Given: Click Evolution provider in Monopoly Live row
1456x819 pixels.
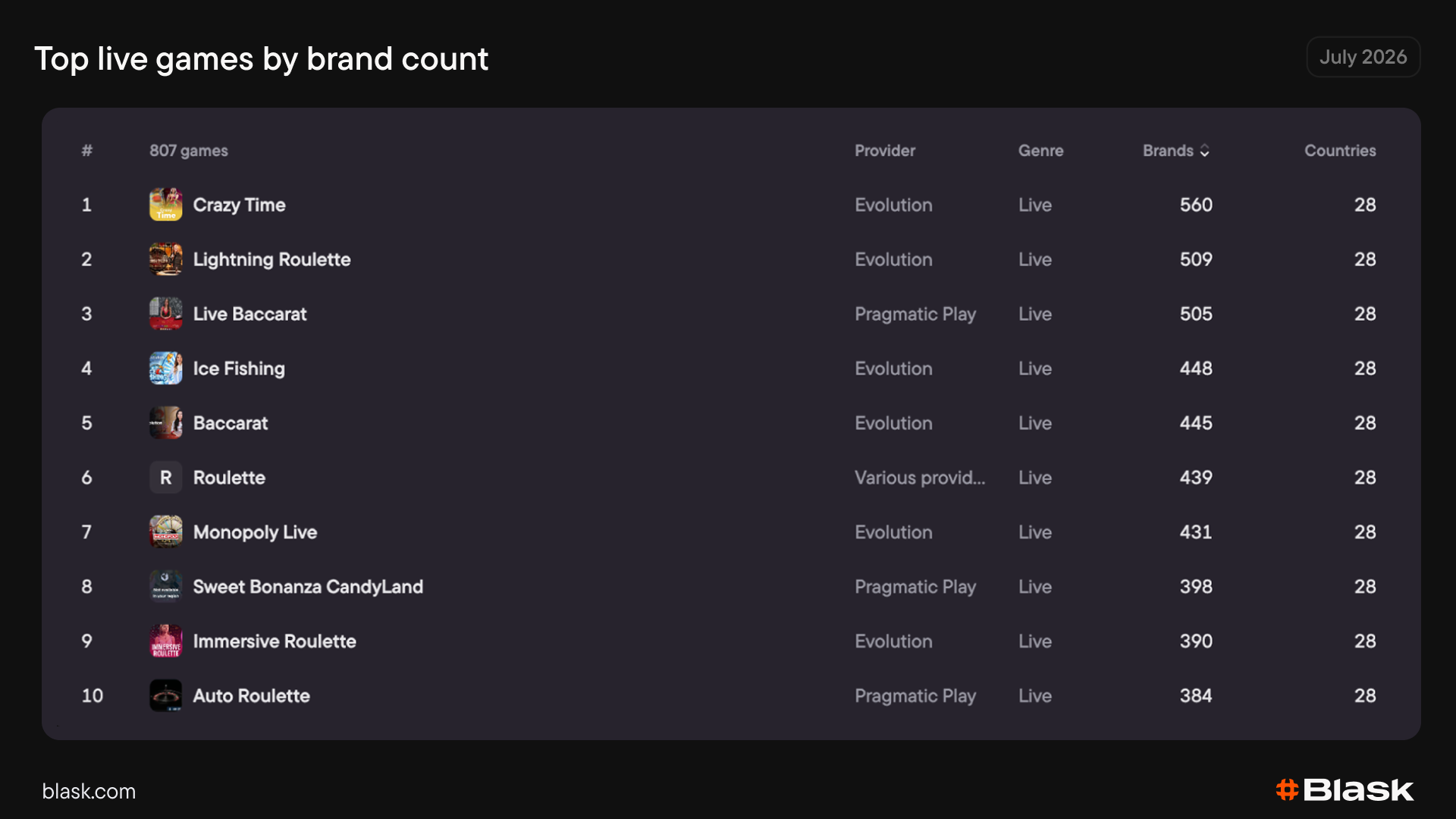Looking at the screenshot, I should click(893, 532).
